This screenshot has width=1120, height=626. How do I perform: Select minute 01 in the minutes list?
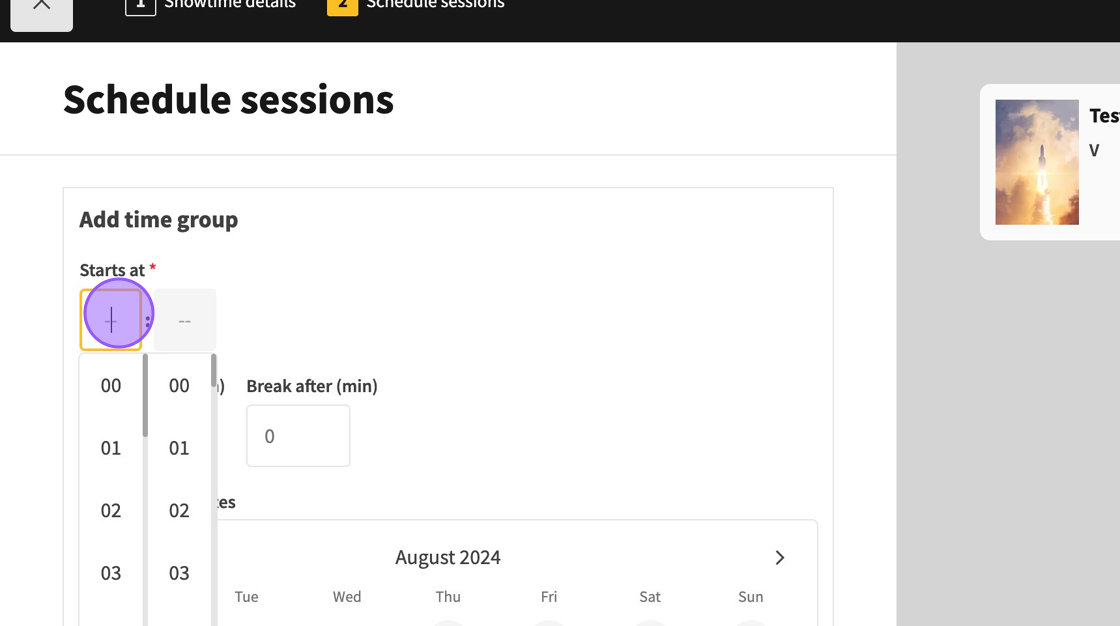point(179,448)
